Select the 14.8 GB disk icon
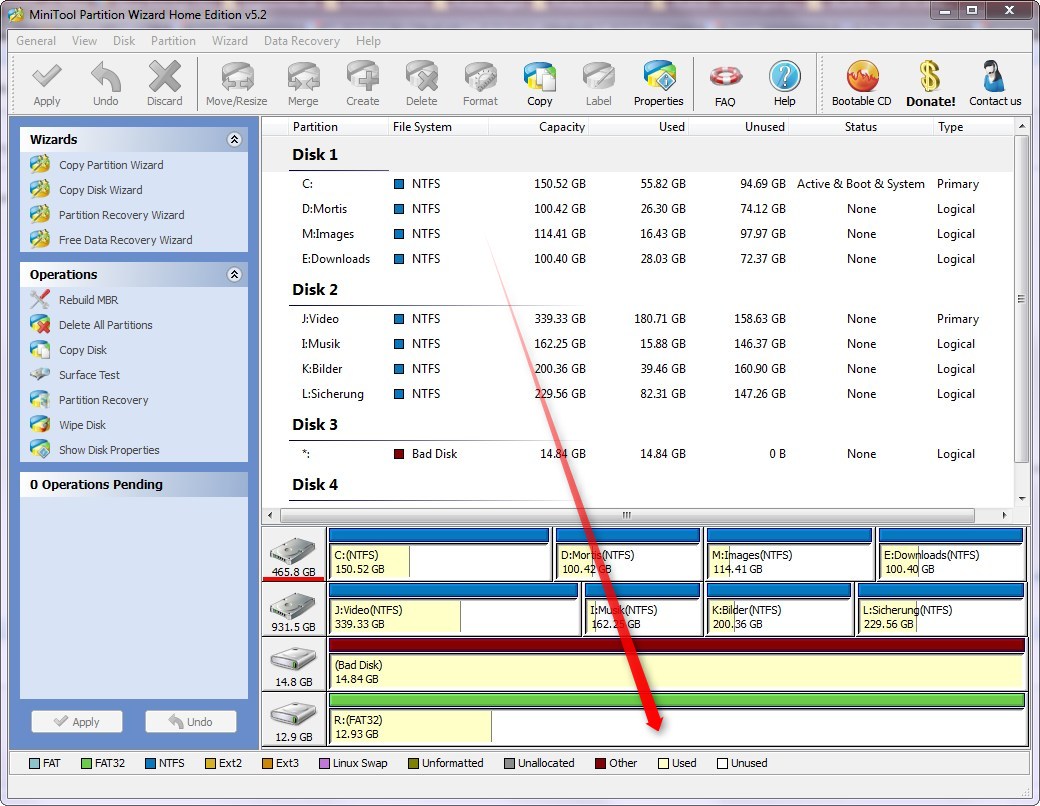The width and height of the screenshot is (1040, 806). (293, 666)
